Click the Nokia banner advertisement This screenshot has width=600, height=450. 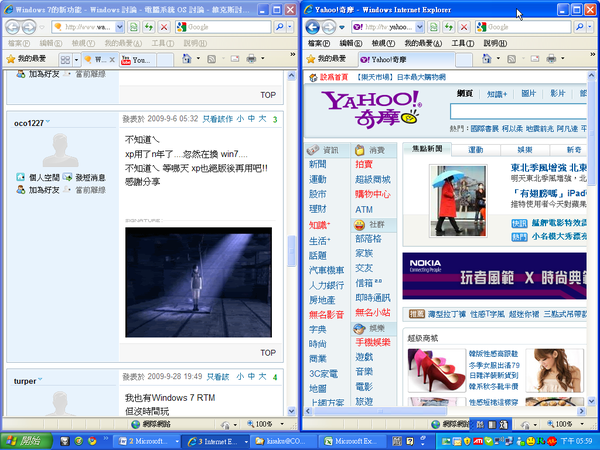(494, 276)
